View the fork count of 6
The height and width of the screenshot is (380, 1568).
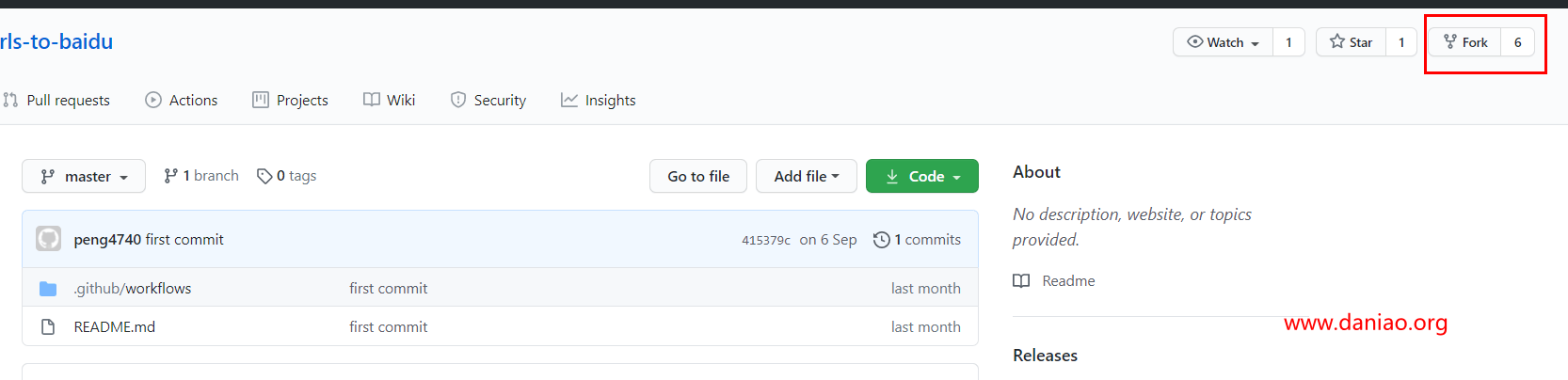1517,42
